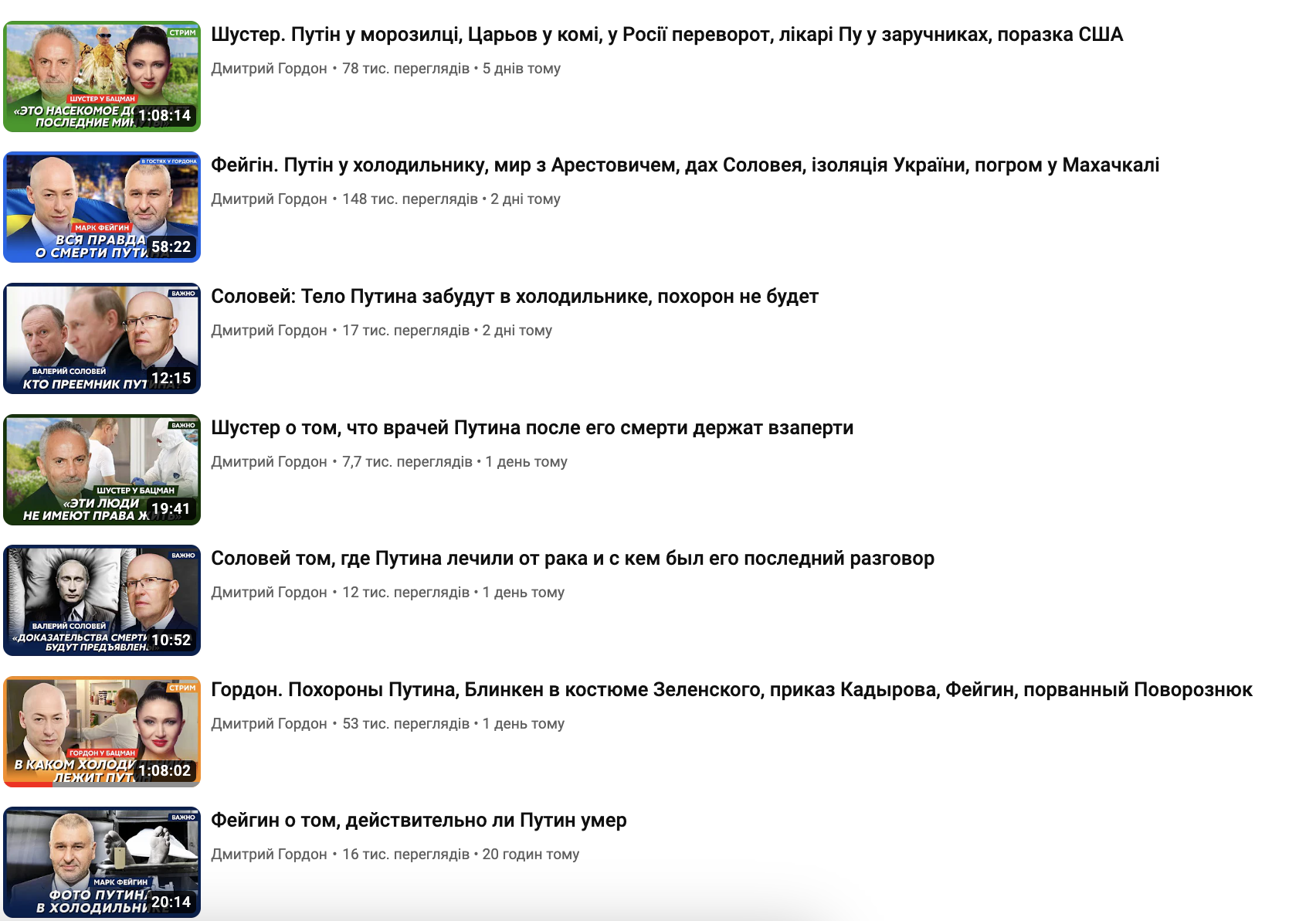This screenshot has height=921, width=1316.
Task: Open title 'Гордон. Похороны Путина, Блинкен'
Action: 731,690
